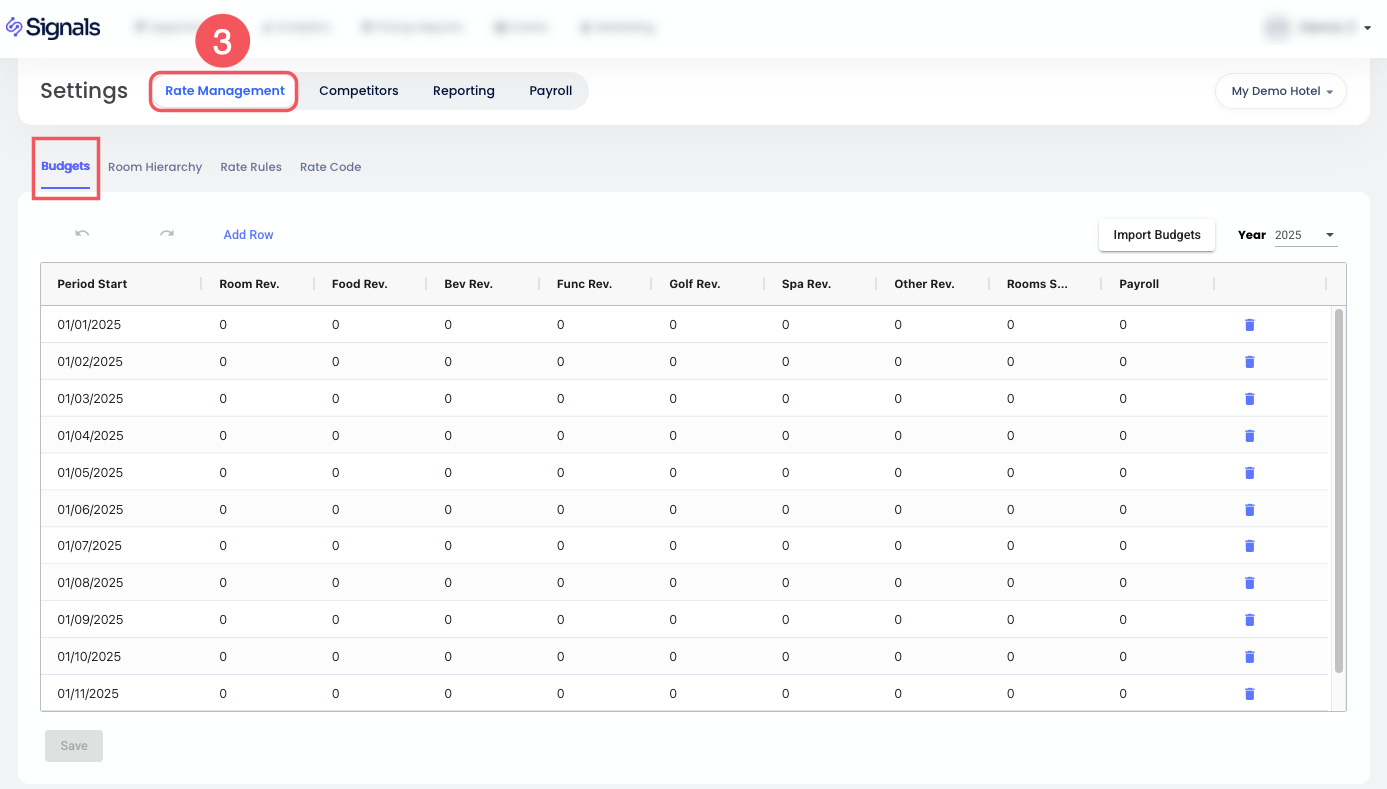Click the budget table vertical scrollbar

point(1339,490)
